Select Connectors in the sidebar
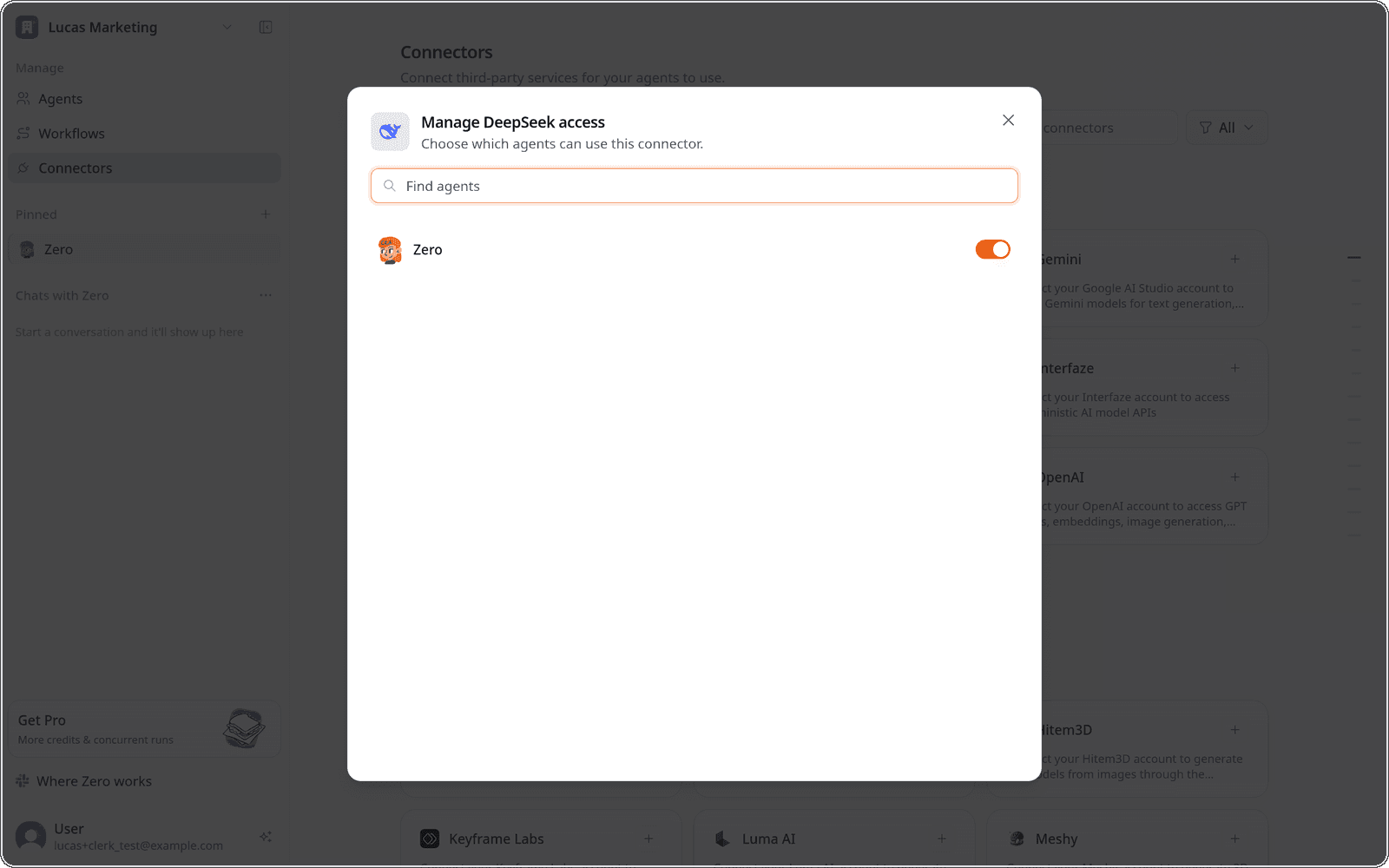The image size is (1389, 868). (x=144, y=168)
